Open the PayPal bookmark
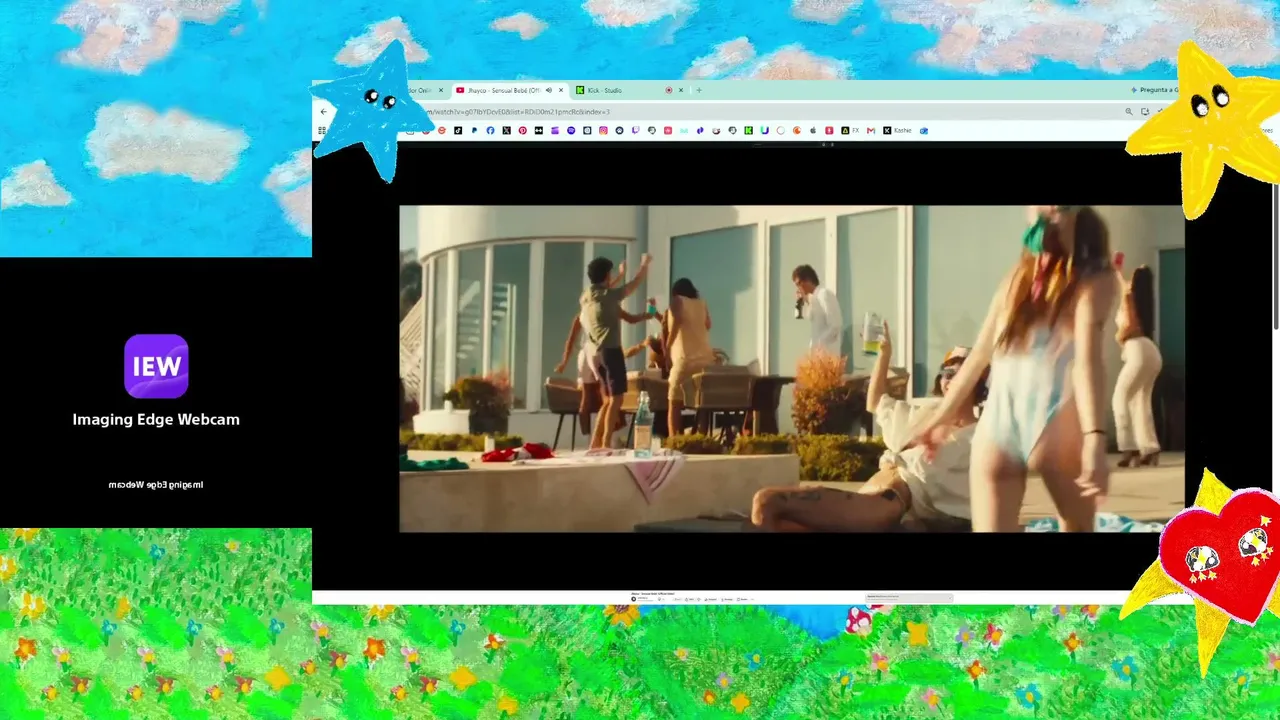This screenshot has height=720, width=1280. click(474, 130)
